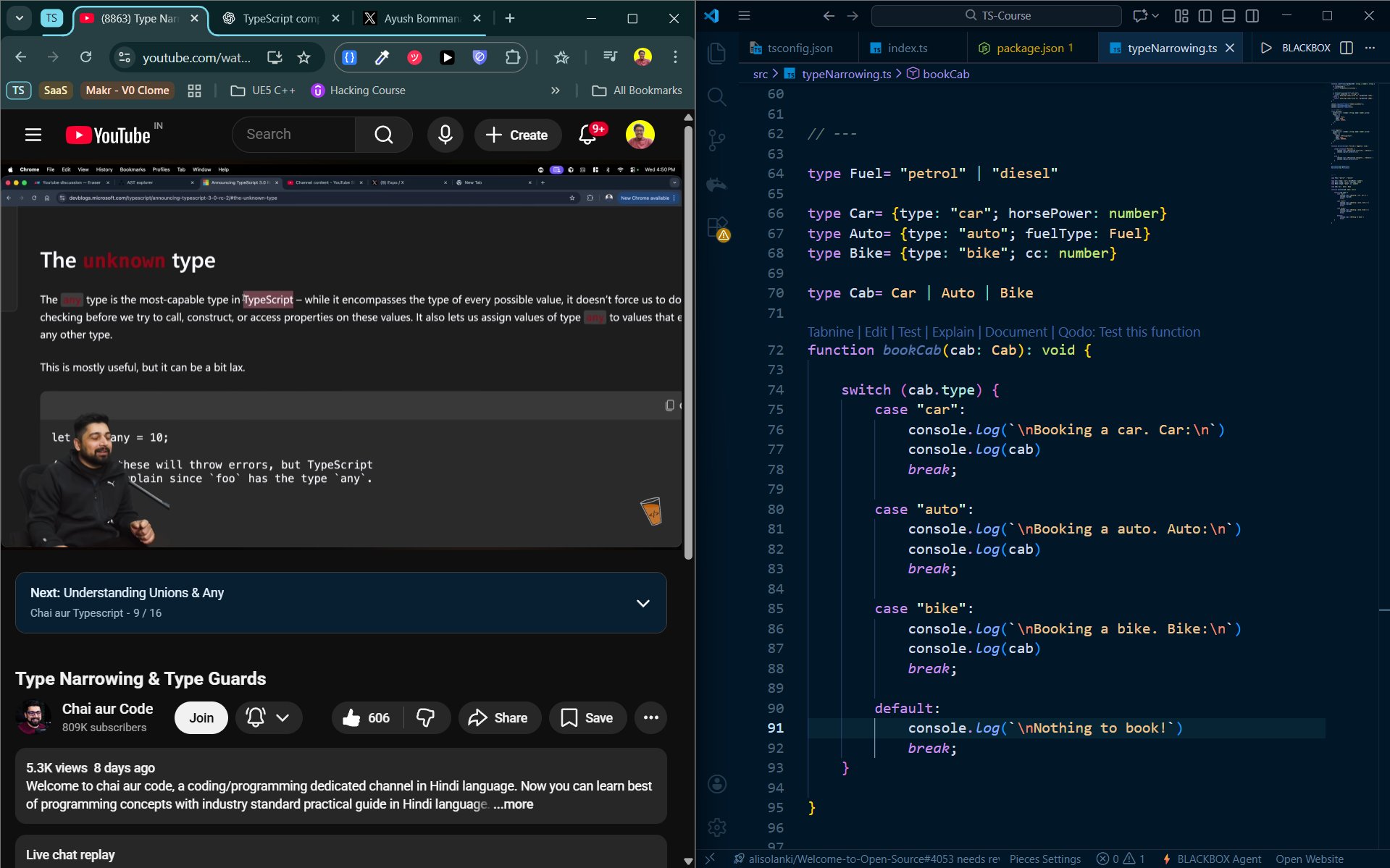The width and height of the screenshot is (1390, 868).
Task: Expand the Next: Understanding Unions playlist panel
Action: coord(642,603)
